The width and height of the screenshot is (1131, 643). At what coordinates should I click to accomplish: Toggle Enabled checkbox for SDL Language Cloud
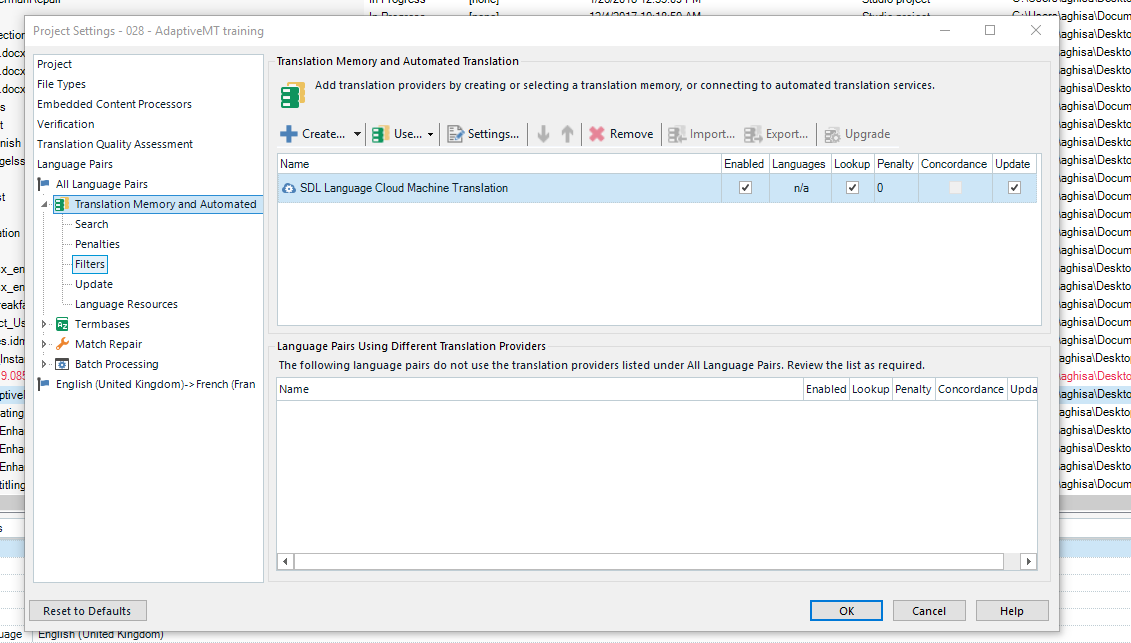(745, 188)
